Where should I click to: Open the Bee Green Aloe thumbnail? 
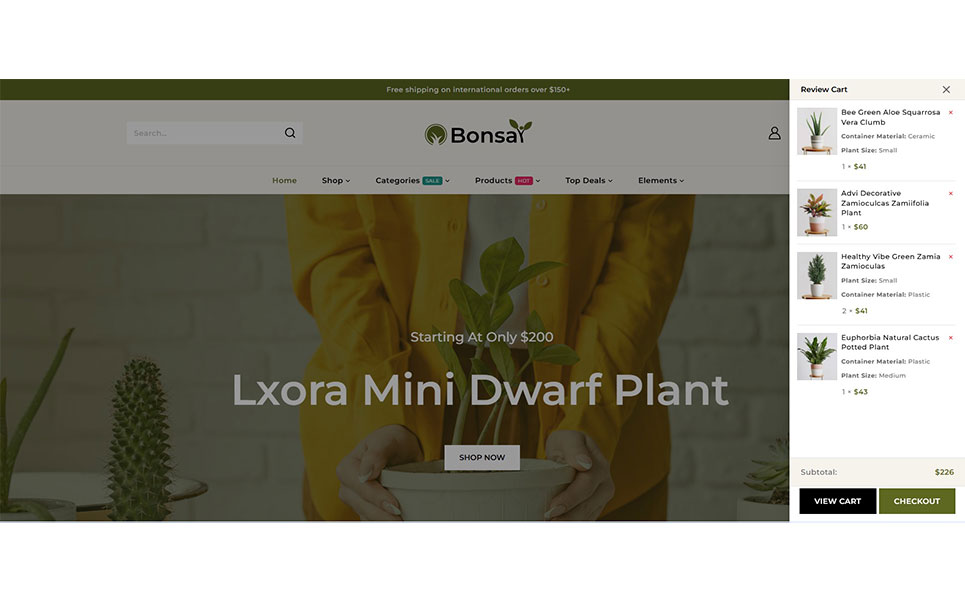click(817, 131)
